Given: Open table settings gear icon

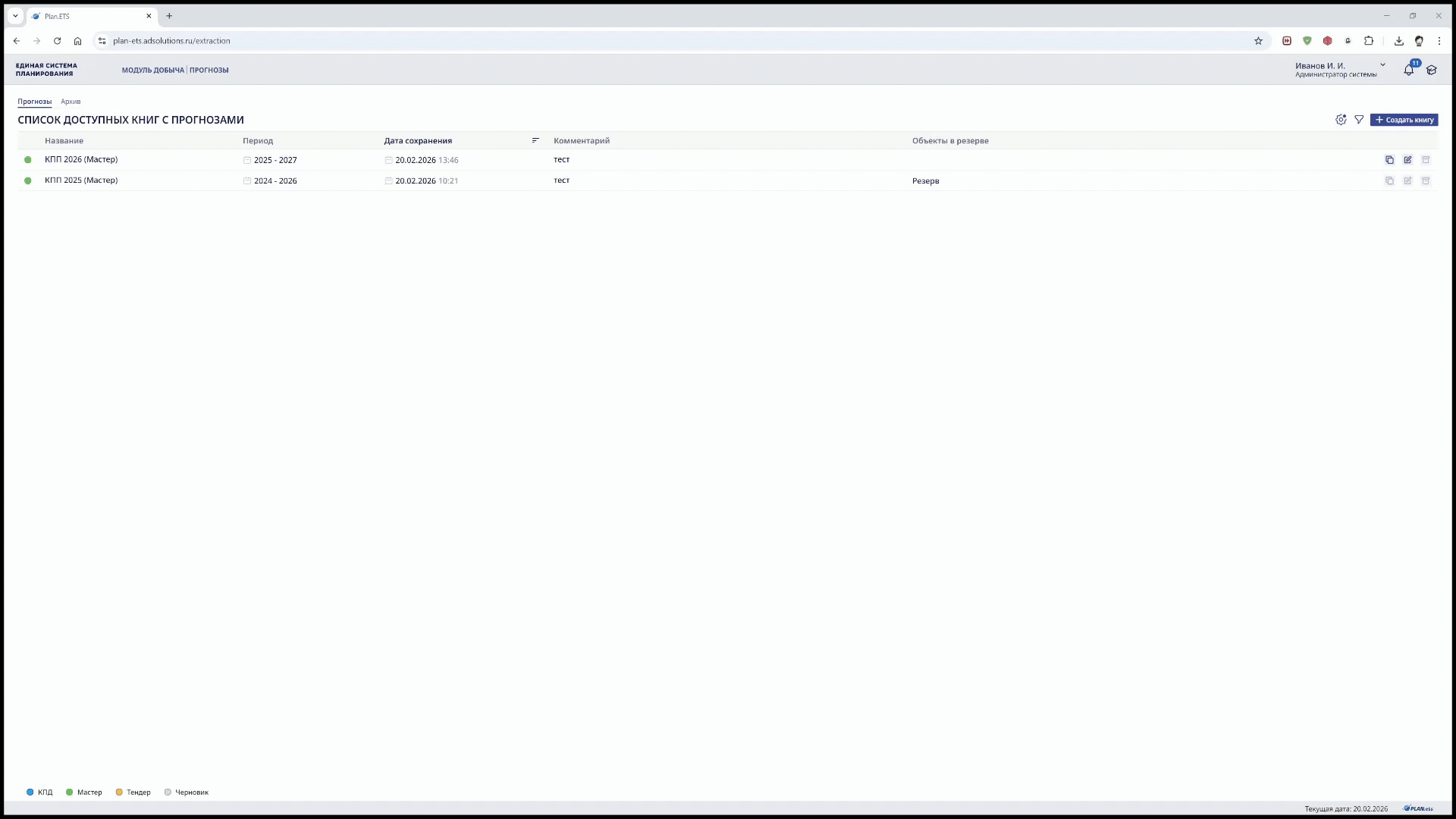Looking at the screenshot, I should [x=1341, y=120].
